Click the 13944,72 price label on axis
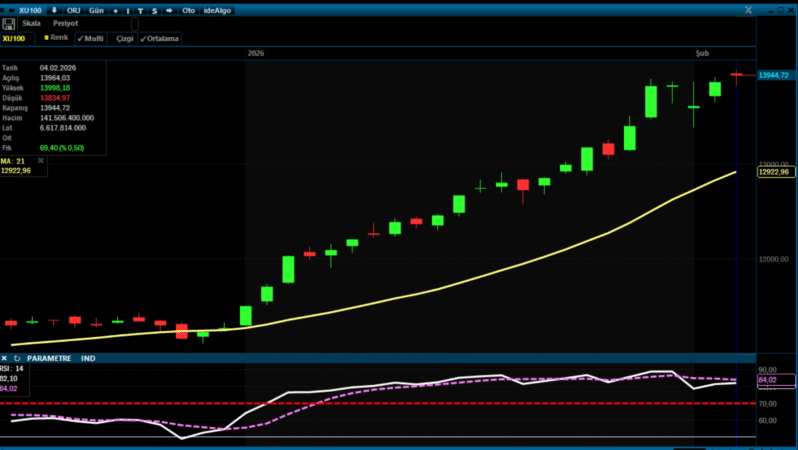Screen dimensions: 798x450 775,75
